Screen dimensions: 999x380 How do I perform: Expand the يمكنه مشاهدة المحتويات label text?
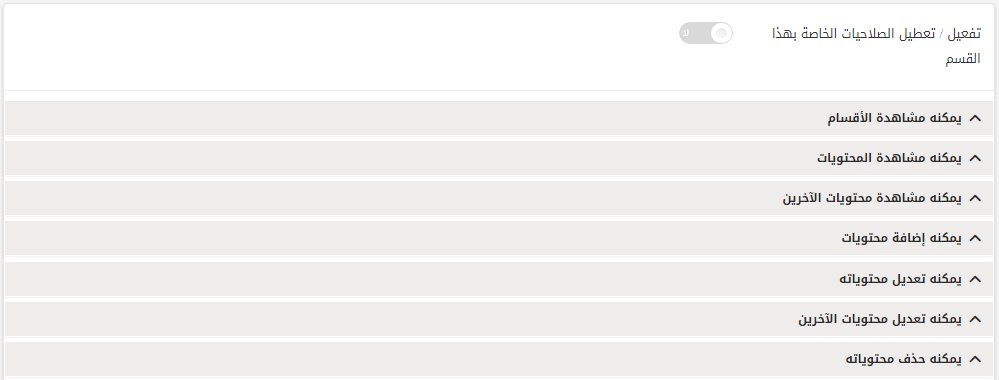pyautogui.click(x=889, y=158)
